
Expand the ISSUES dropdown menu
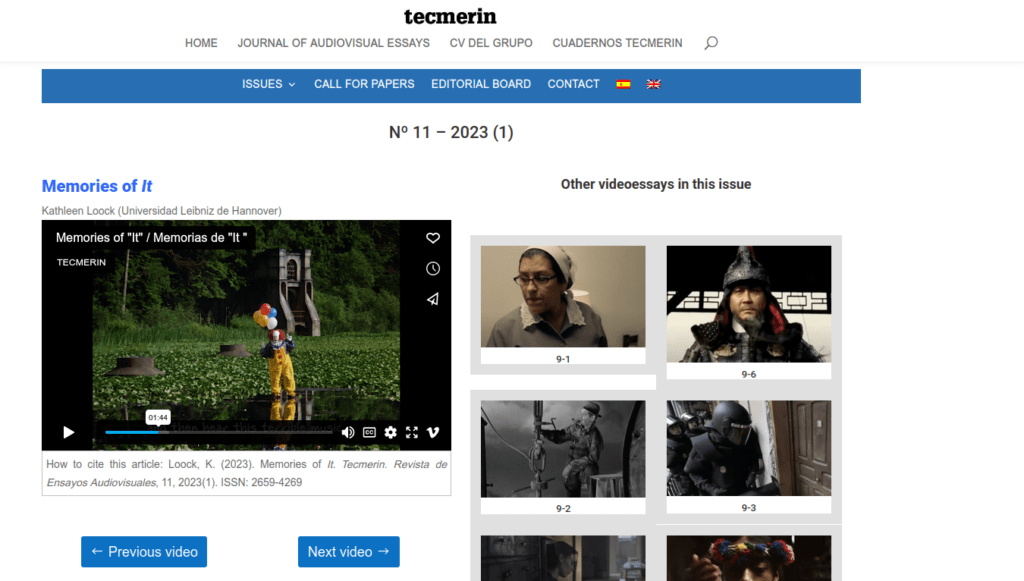coord(268,84)
